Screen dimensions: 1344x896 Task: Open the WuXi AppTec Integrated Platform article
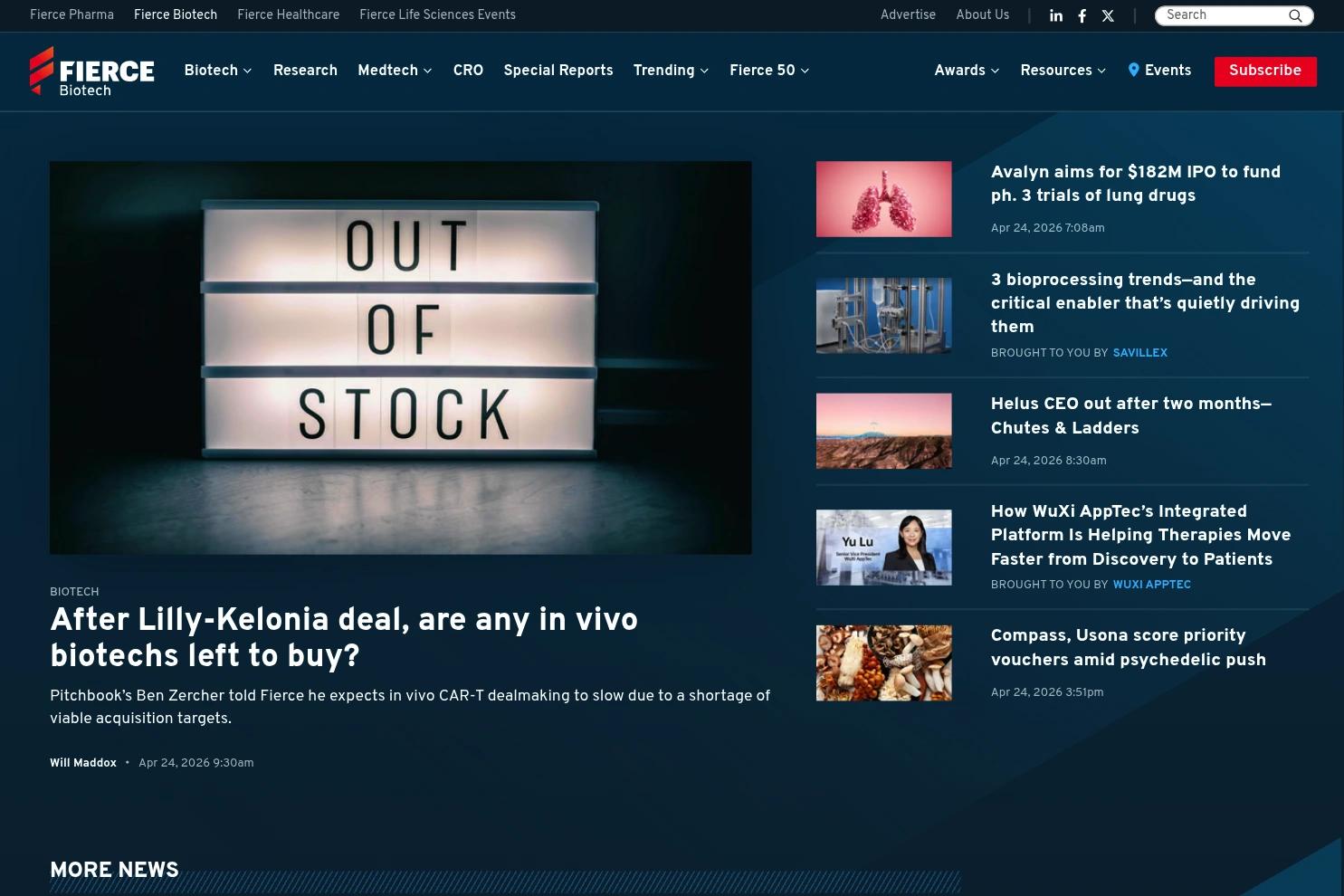point(1140,535)
